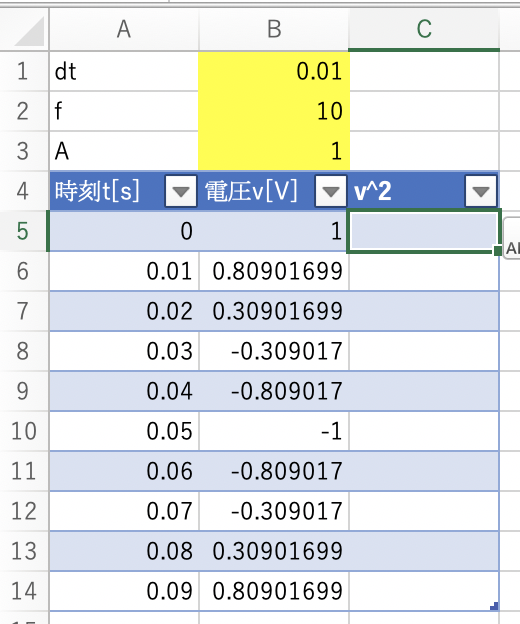Click the autofill options button beside C5

[x=512, y=239]
